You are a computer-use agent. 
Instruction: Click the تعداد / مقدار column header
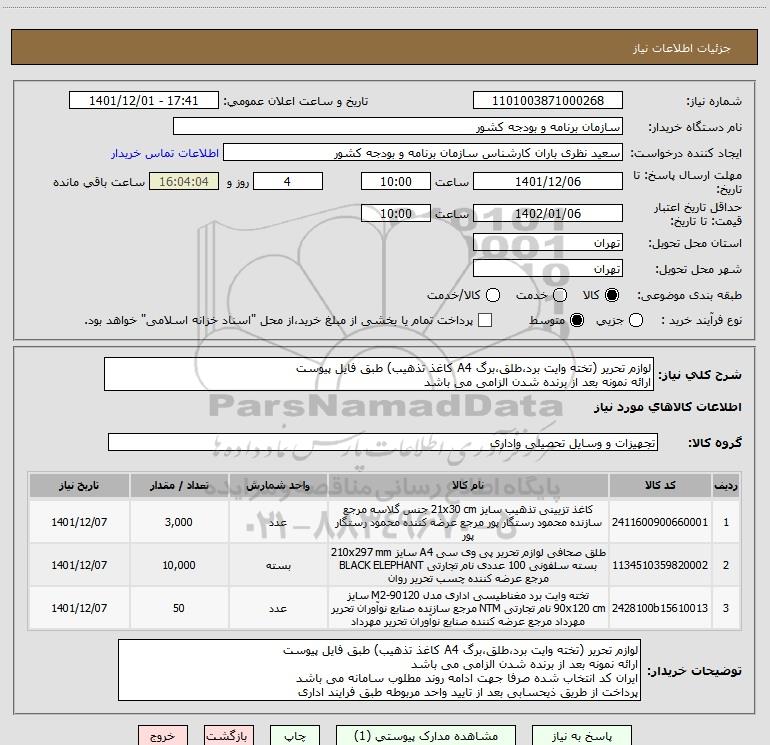tap(179, 485)
